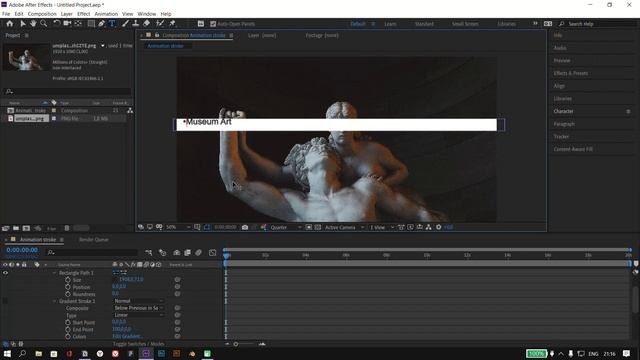The width and height of the screenshot is (640, 360).
Task: Open the flowchart icon beside Animati_stroke item
Action: point(130,111)
